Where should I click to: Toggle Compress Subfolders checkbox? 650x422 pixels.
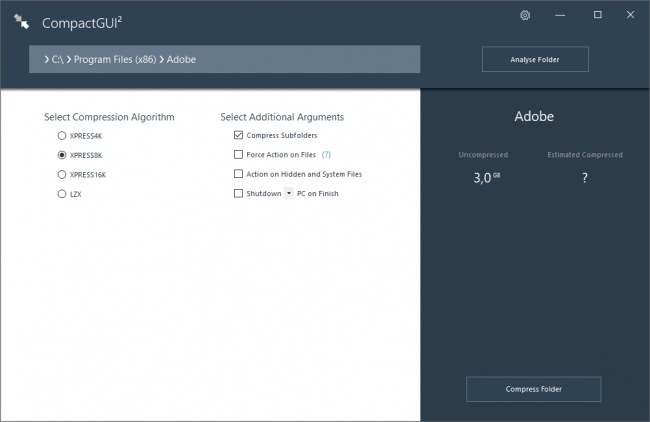(238, 135)
